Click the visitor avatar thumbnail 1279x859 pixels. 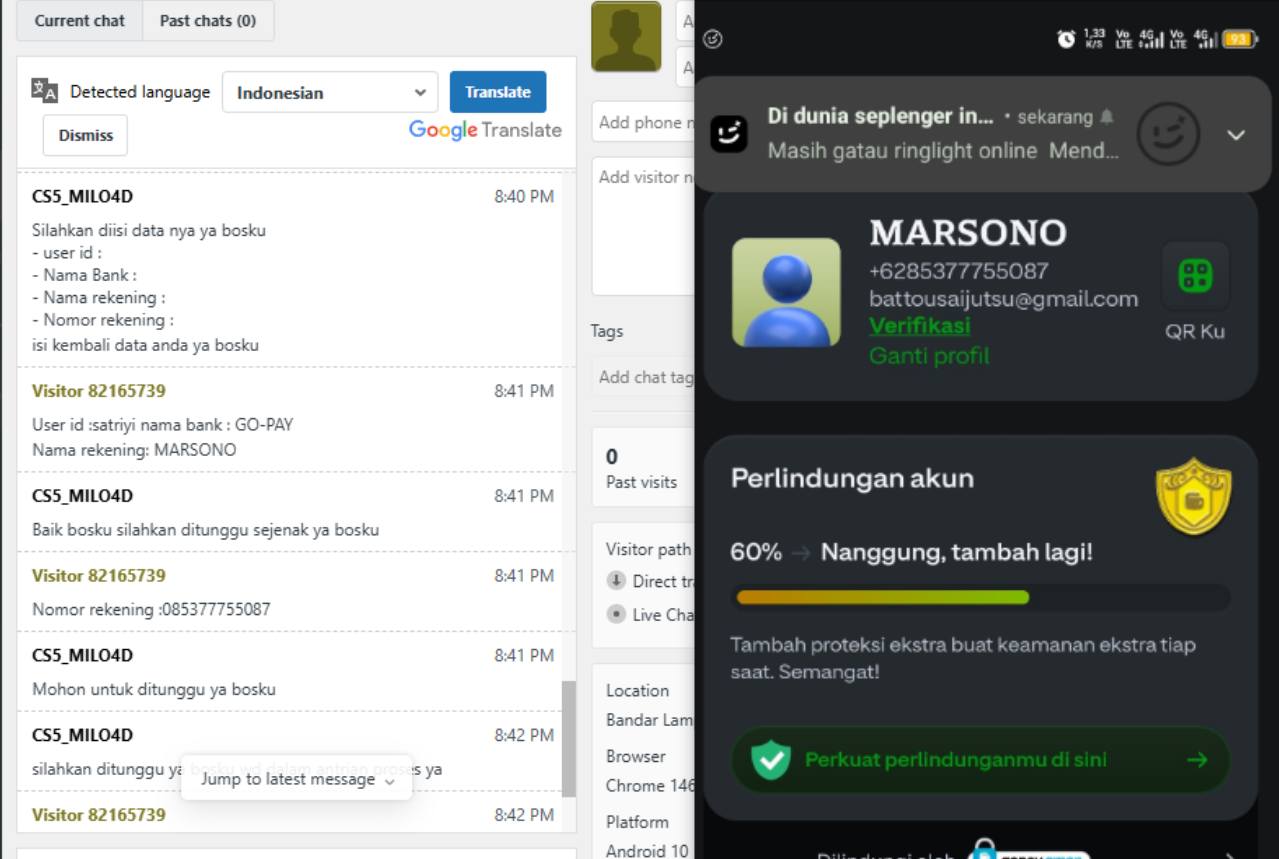tap(626, 37)
